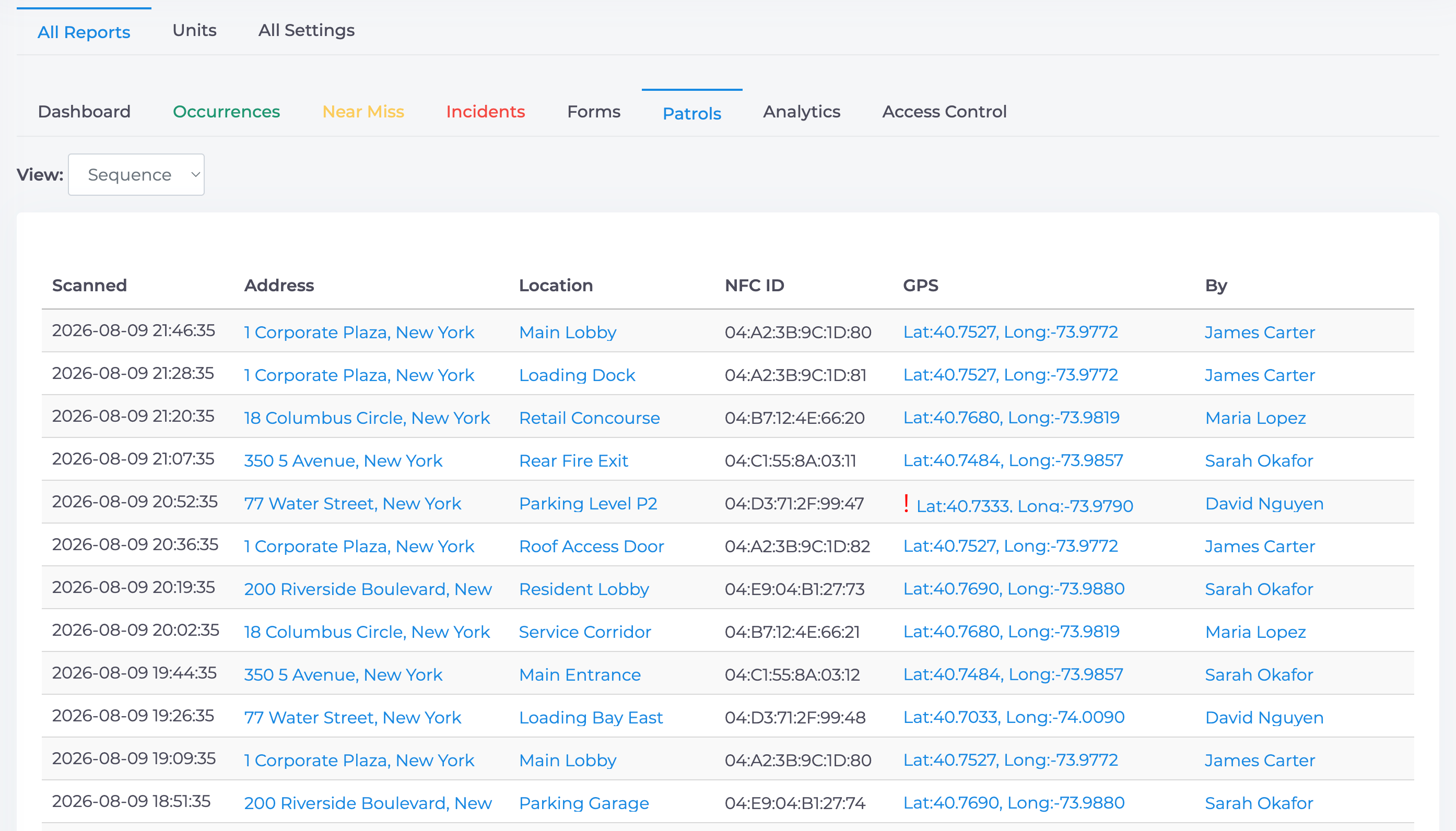Click the GPS column header
Viewport: 1456px width, 831px height.
(921, 286)
